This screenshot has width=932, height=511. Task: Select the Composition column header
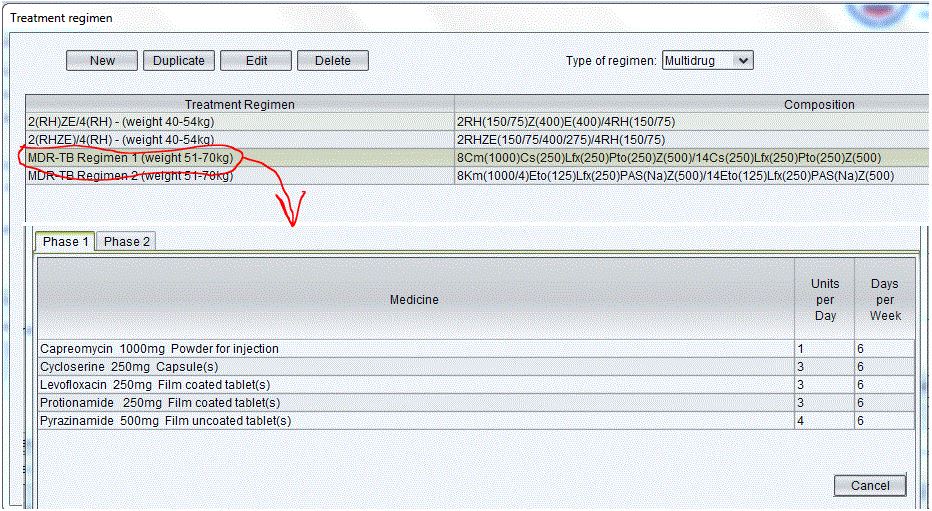point(692,104)
